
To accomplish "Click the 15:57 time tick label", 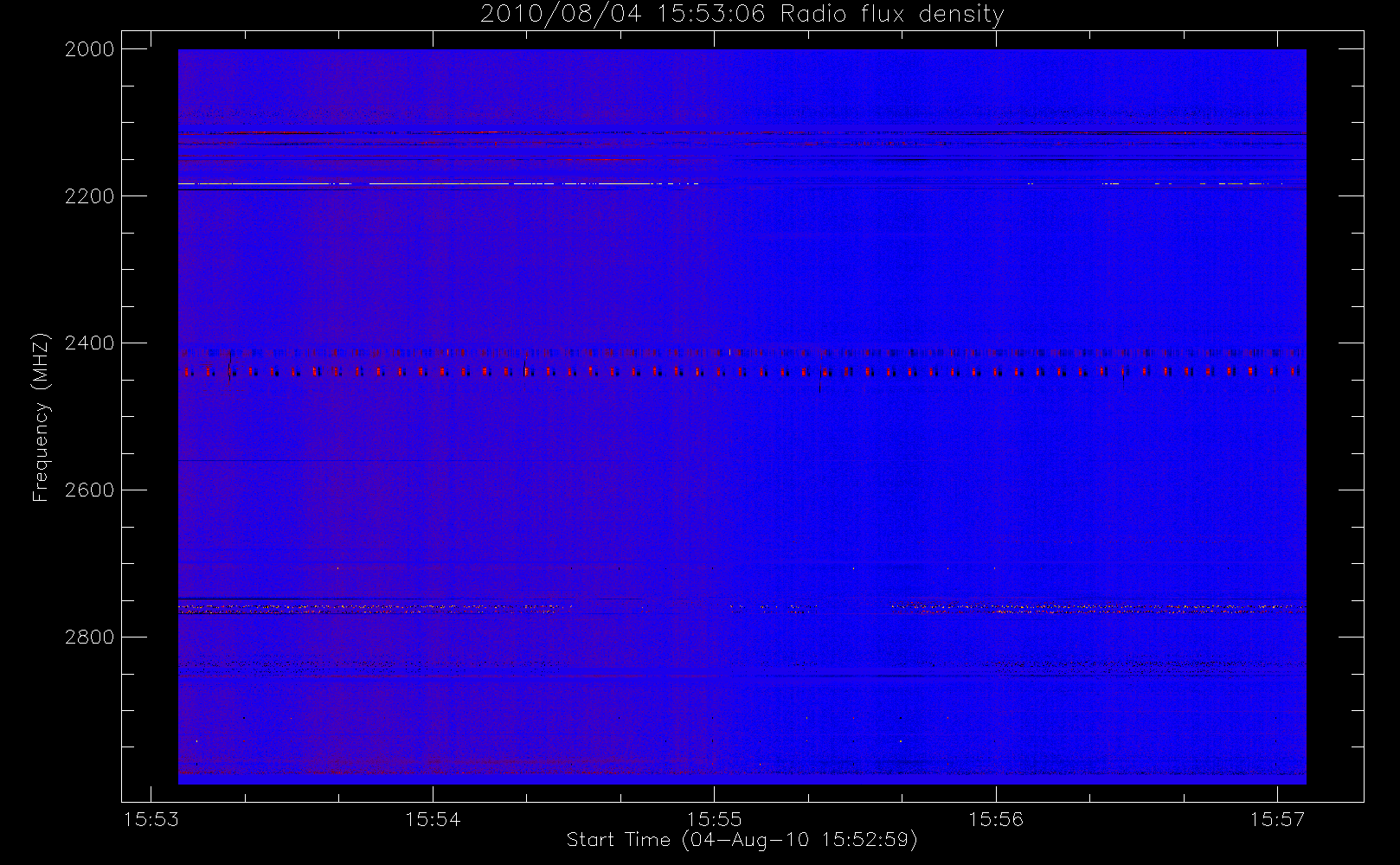I will [1278, 819].
